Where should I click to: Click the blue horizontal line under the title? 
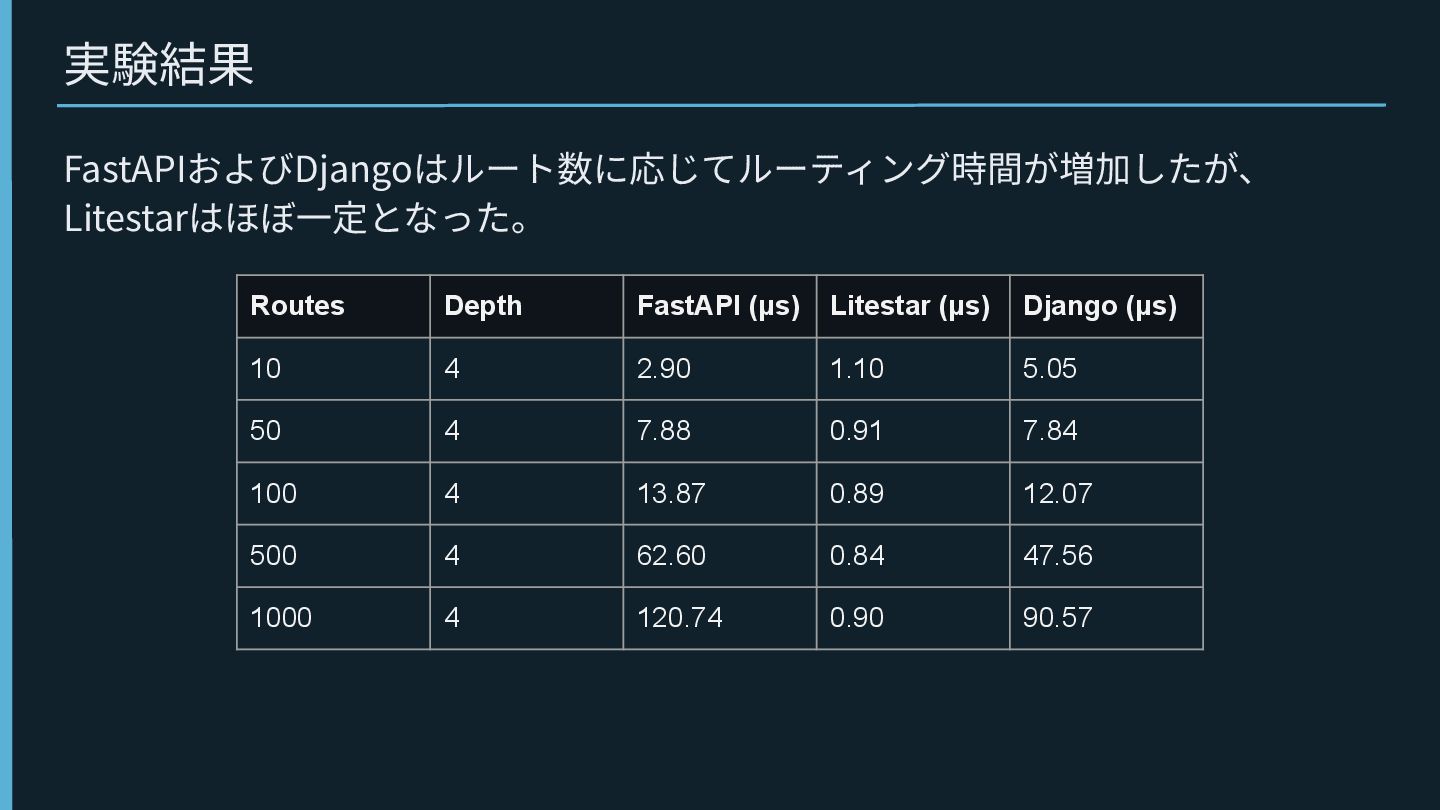[720, 104]
